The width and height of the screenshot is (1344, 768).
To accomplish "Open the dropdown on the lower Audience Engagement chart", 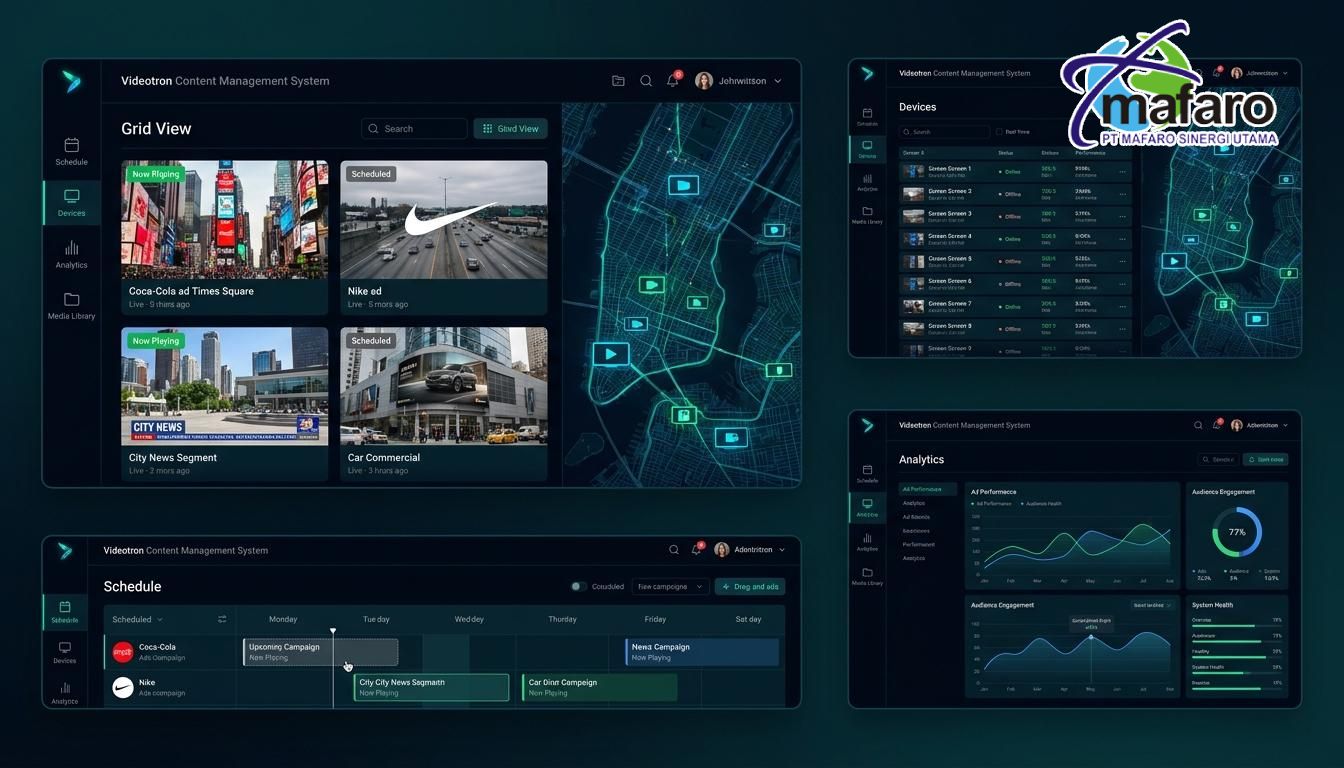I will [1152, 605].
